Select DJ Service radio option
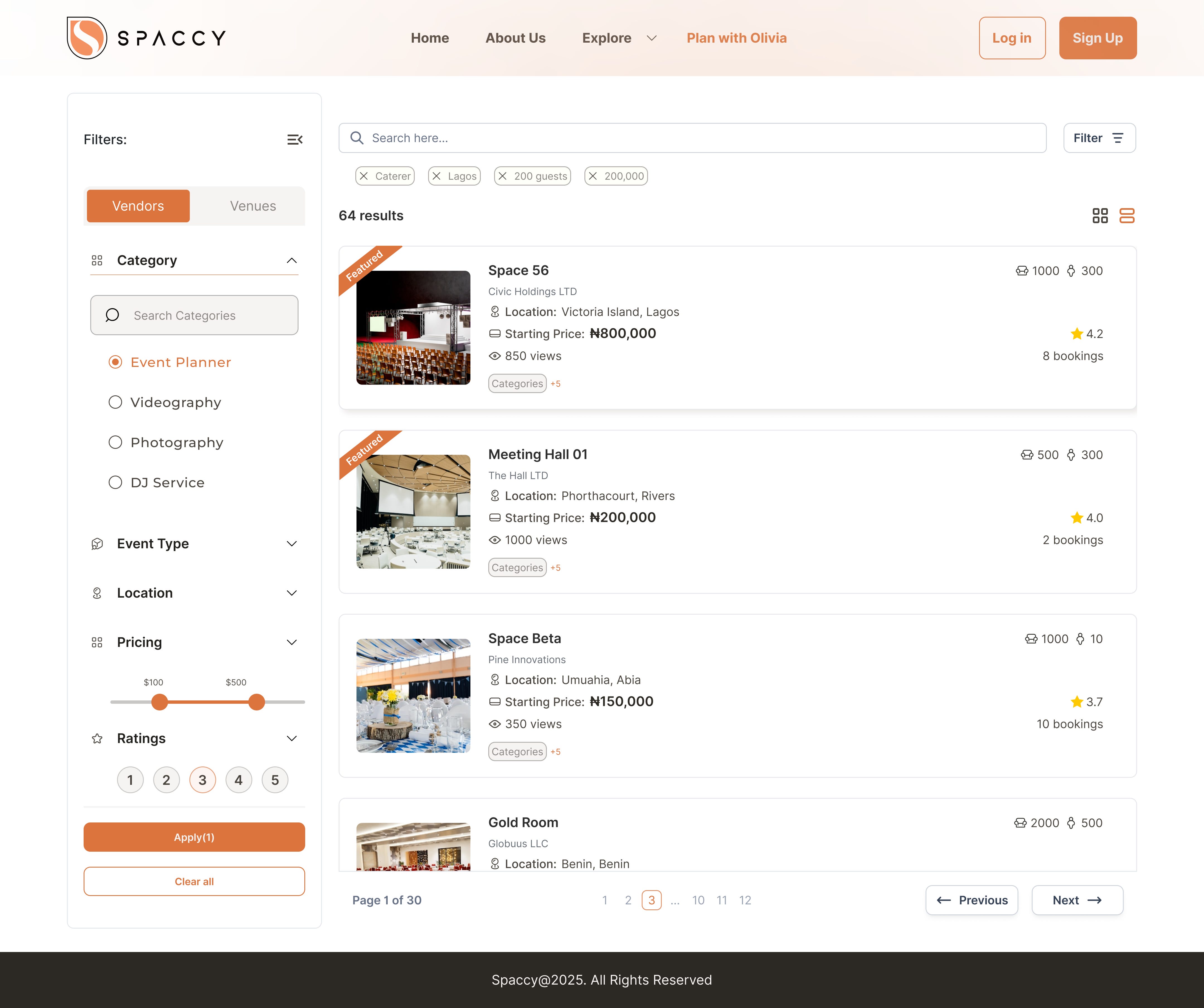This screenshot has height=1008, width=1204. pos(115,483)
